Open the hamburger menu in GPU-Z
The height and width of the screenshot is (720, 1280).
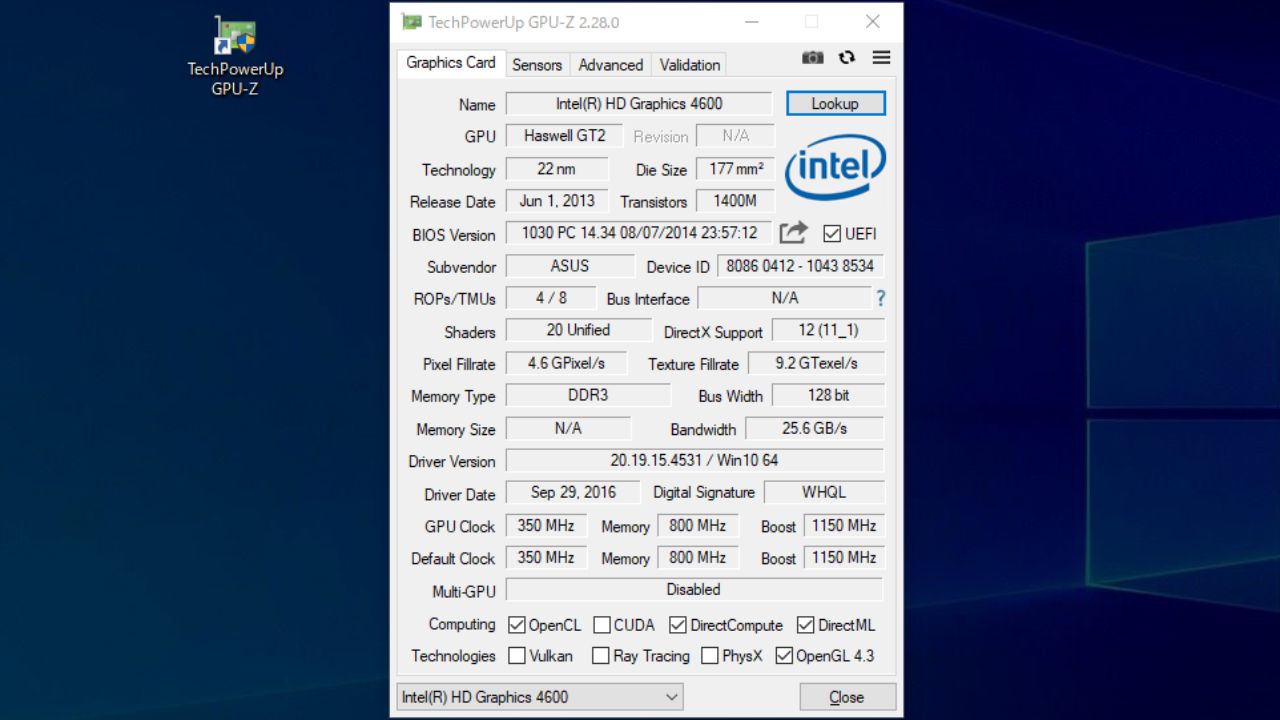[881, 58]
